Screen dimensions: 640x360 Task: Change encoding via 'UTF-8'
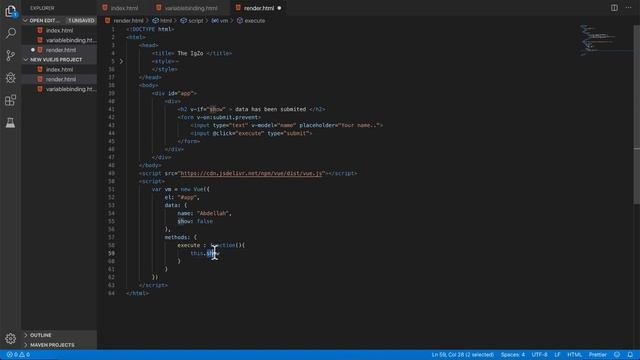pyautogui.click(x=539, y=355)
